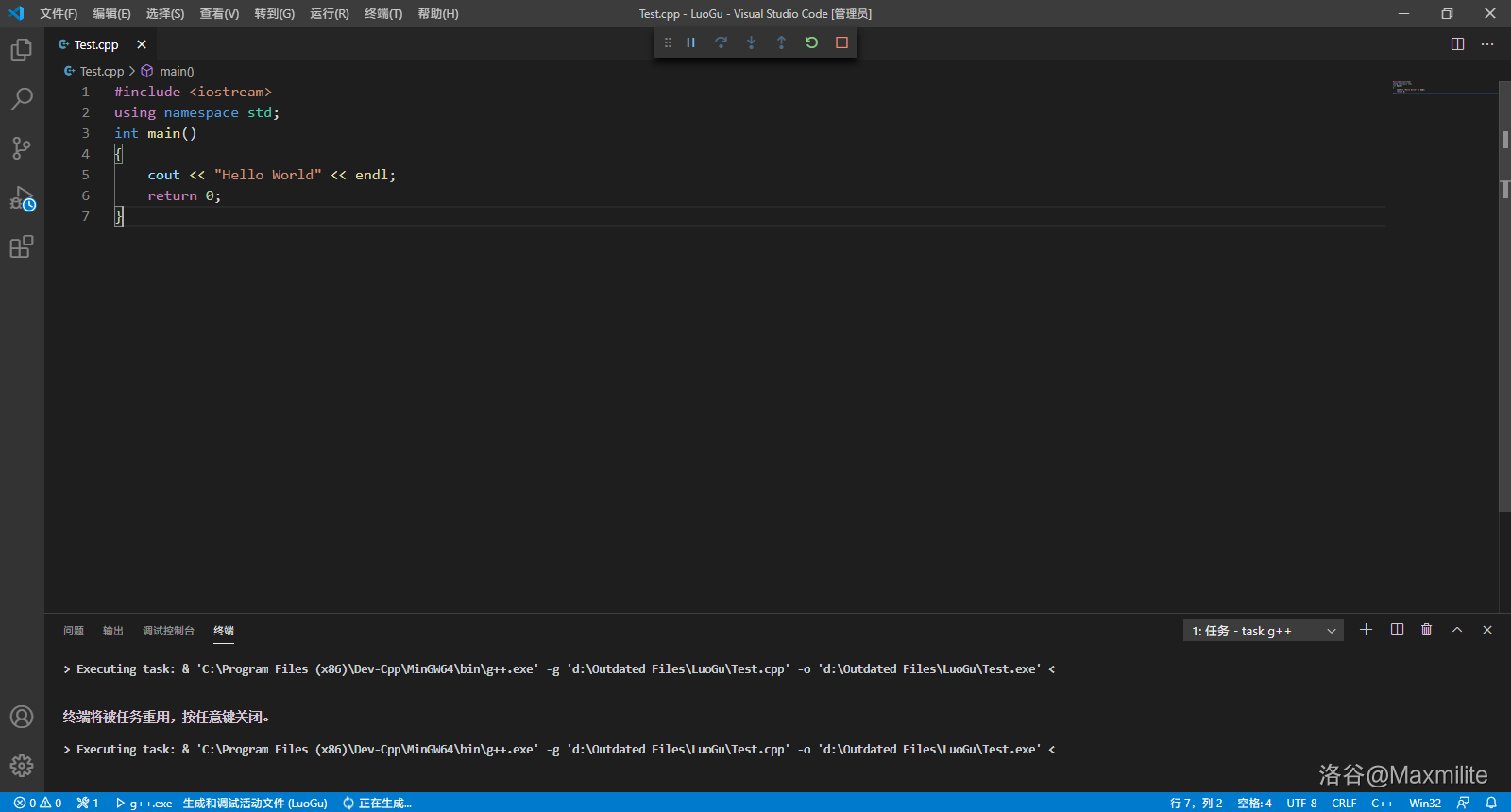Open the feedback icon in status bar
Image resolution: width=1511 pixels, height=812 pixels.
click(1463, 803)
